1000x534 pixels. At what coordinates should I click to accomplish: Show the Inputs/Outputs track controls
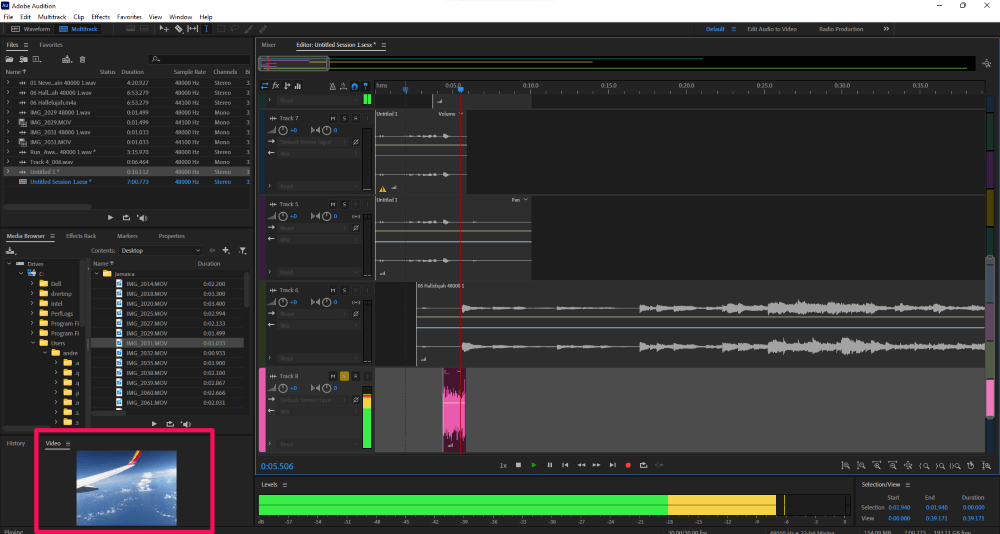(x=265, y=85)
